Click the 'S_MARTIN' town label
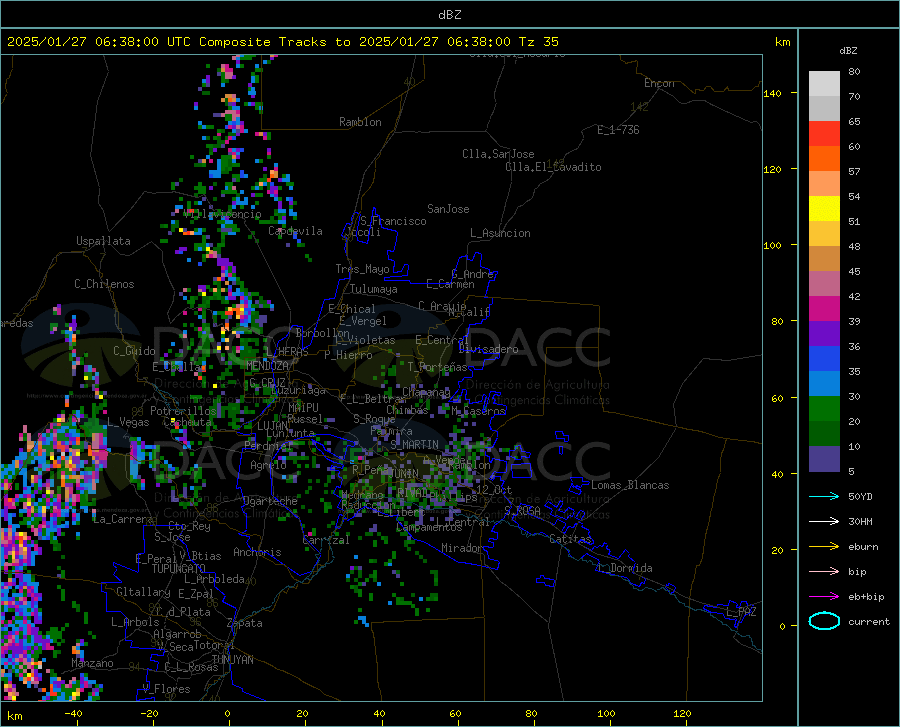 (x=414, y=445)
